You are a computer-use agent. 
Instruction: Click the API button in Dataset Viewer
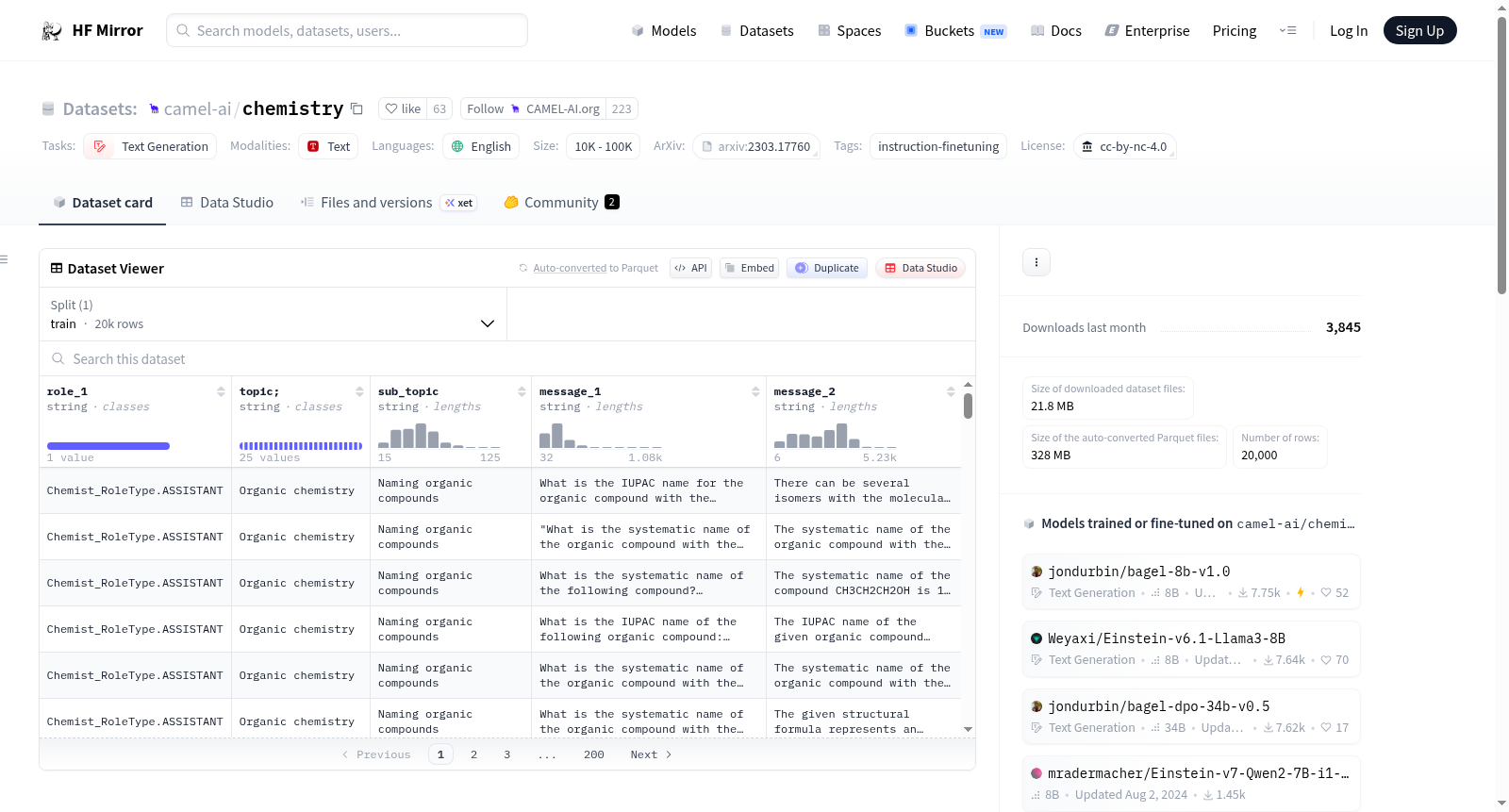point(690,268)
